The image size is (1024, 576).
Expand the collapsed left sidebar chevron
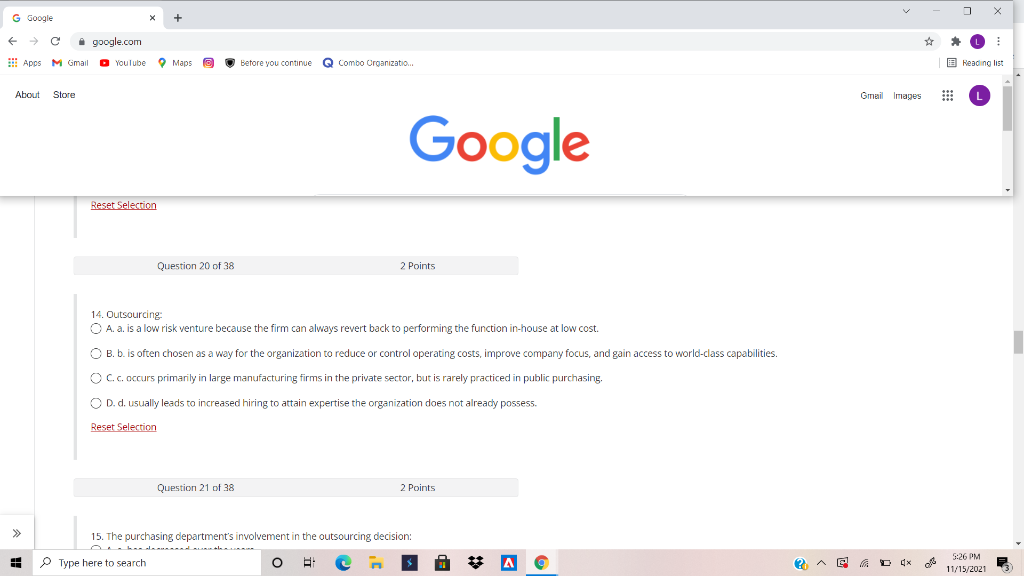[x=16, y=531]
